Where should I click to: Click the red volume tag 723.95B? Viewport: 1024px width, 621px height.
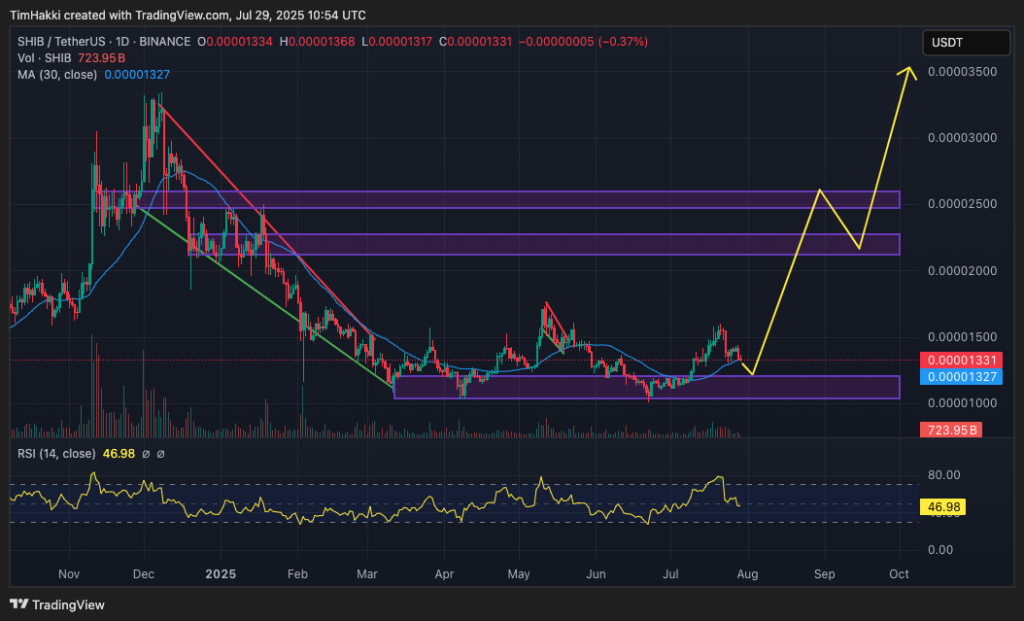(x=951, y=430)
